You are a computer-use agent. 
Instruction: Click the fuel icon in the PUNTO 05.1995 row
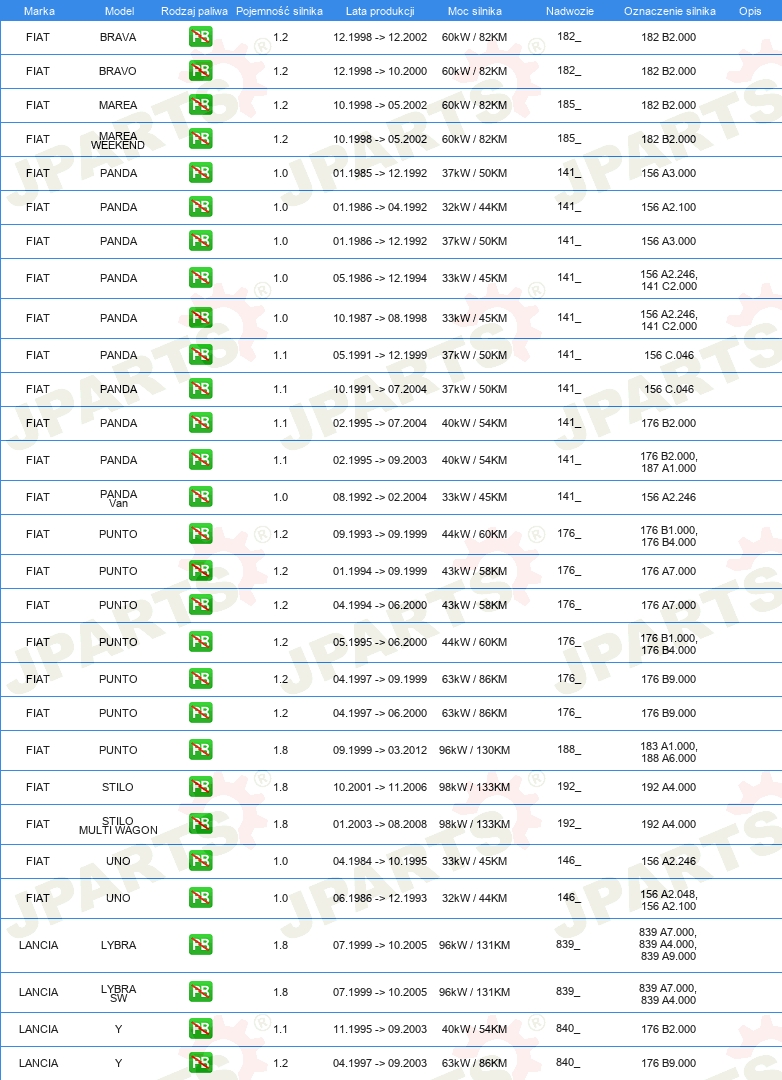coord(200,642)
